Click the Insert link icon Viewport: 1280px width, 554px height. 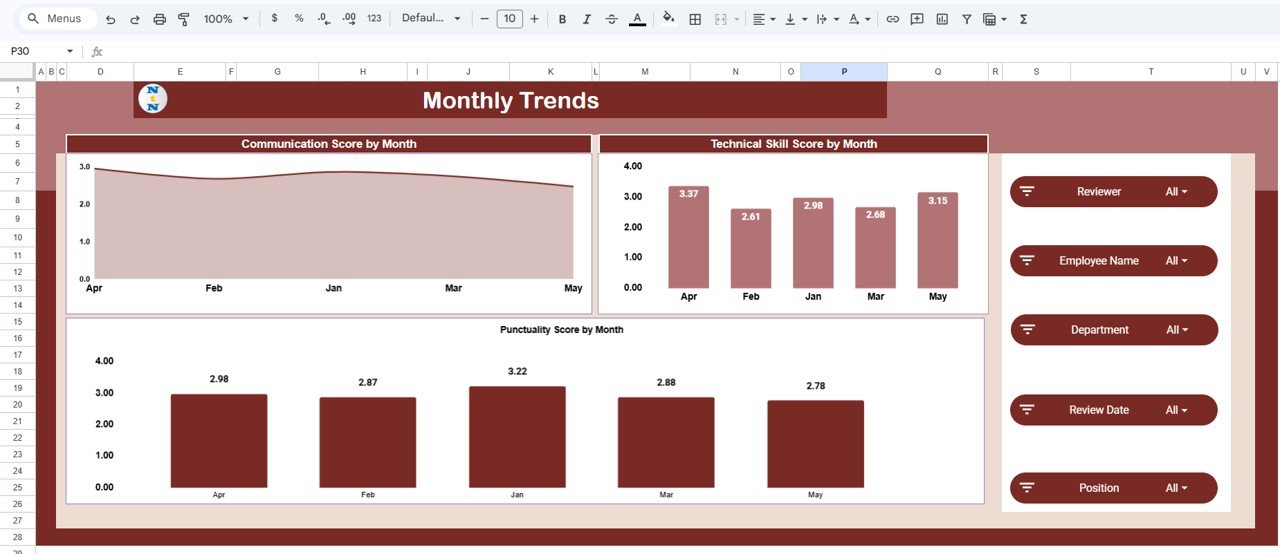coord(893,19)
